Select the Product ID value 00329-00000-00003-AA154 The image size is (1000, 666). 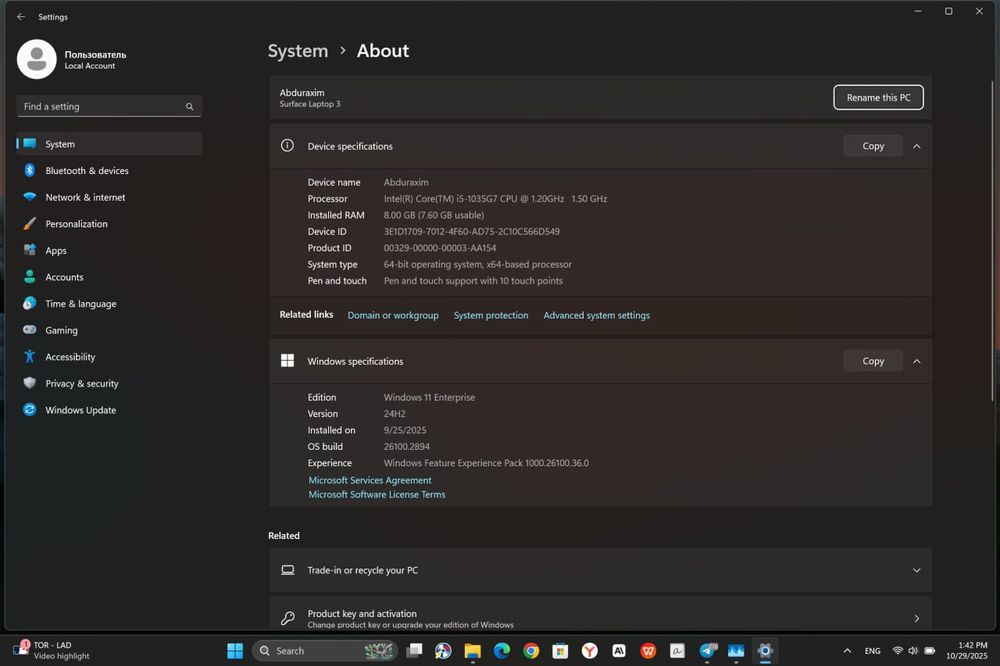click(x=439, y=248)
